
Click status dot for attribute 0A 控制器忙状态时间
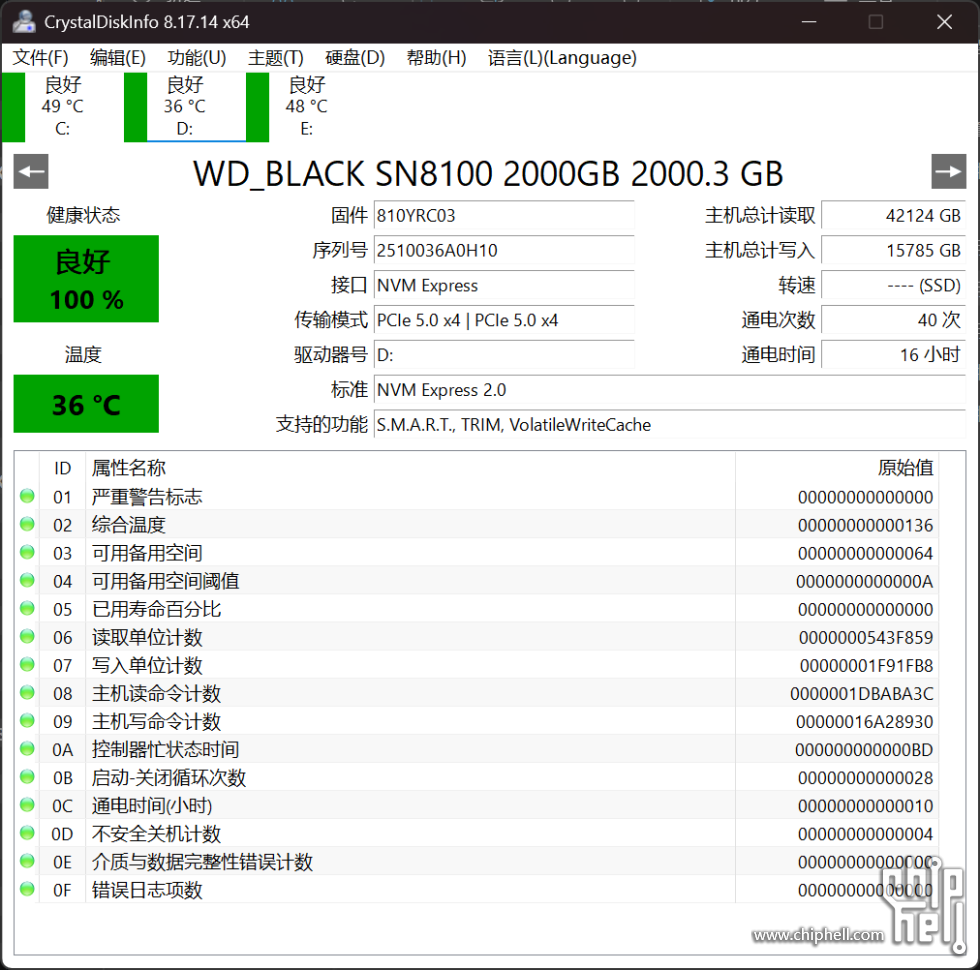[27, 749]
